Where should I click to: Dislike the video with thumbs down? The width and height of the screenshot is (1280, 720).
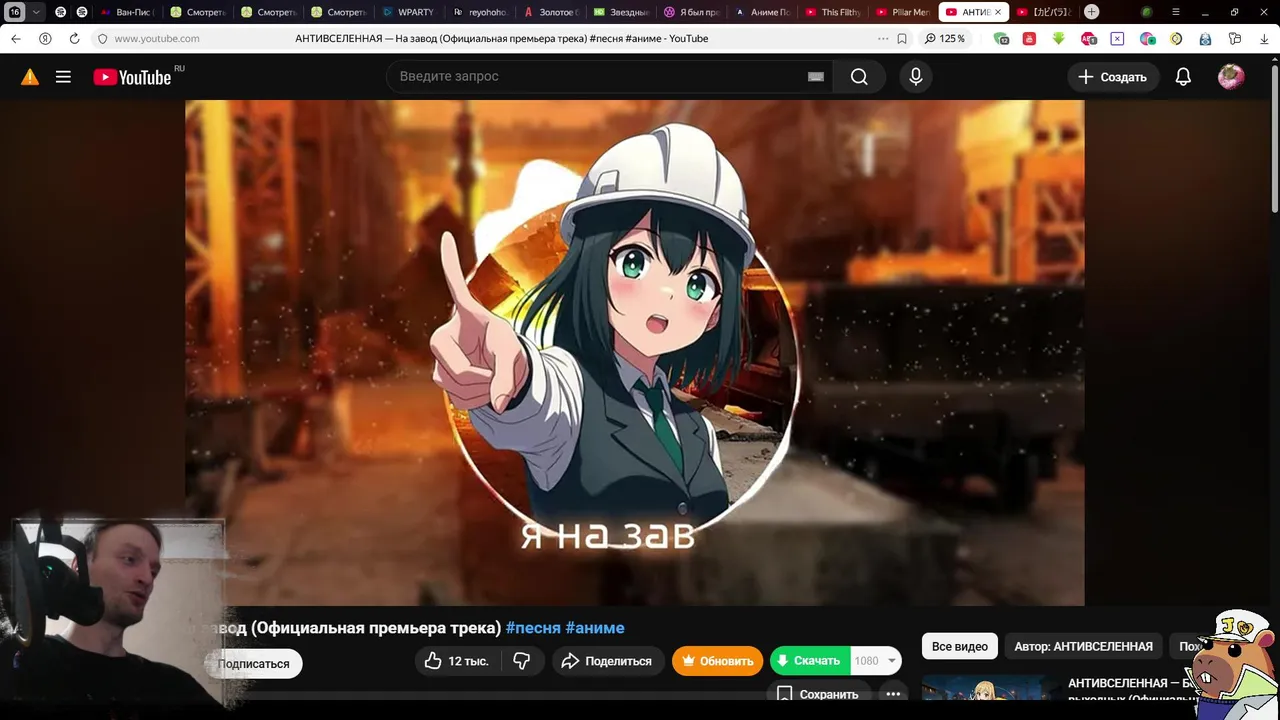(521, 661)
